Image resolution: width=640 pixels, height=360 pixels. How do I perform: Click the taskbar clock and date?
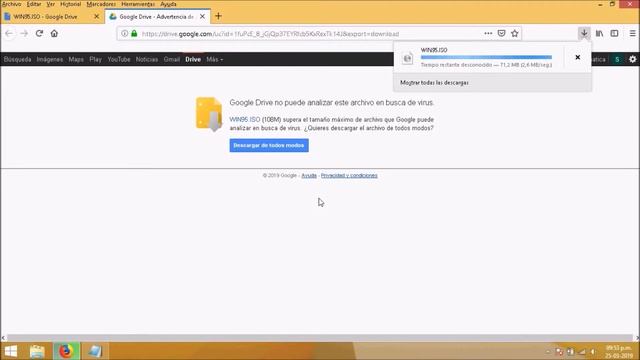(x=619, y=352)
